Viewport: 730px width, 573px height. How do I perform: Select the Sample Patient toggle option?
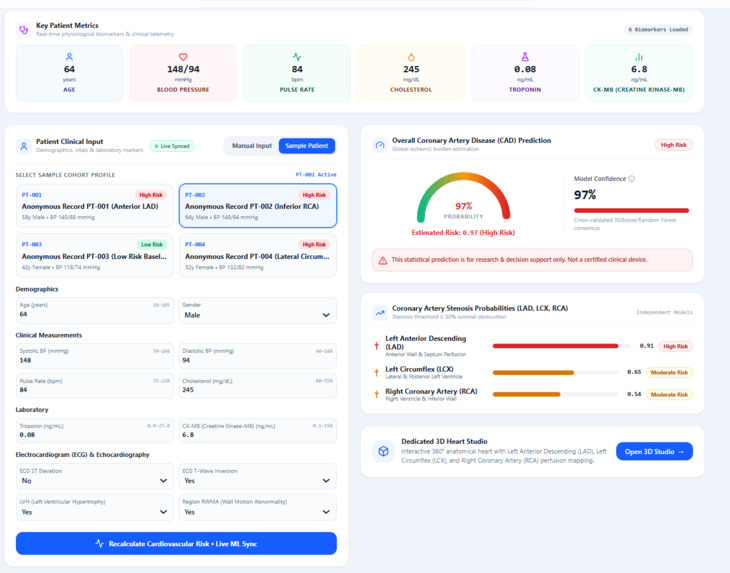(307, 146)
